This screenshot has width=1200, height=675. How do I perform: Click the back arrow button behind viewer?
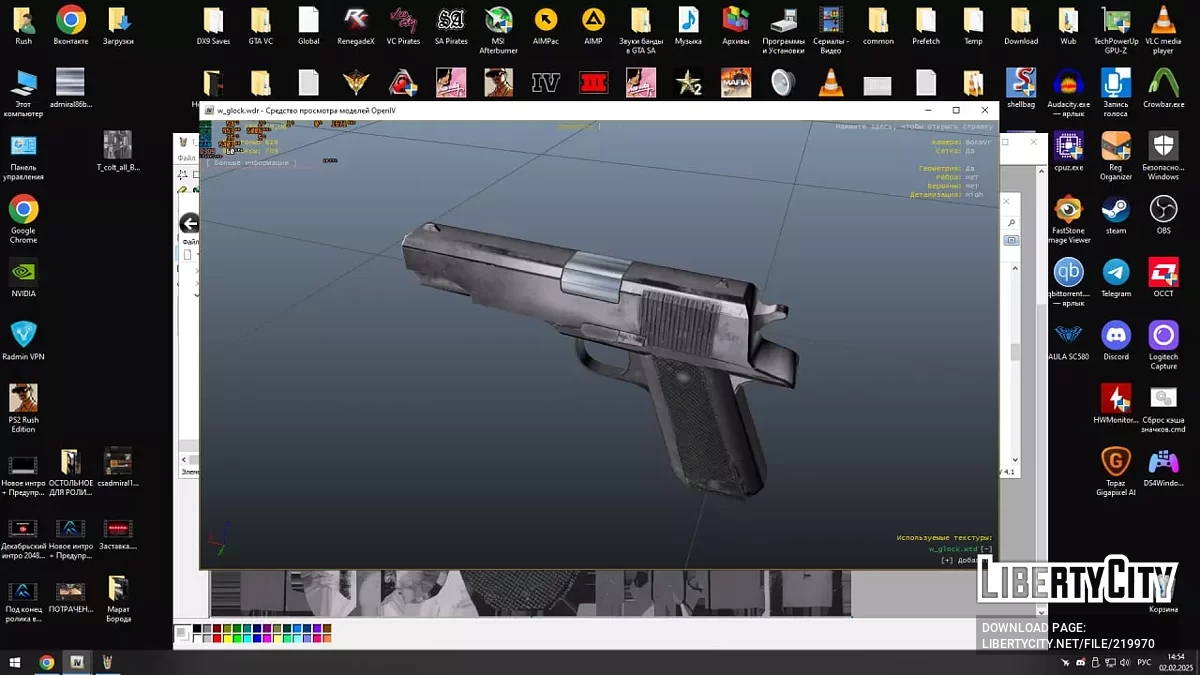[189, 224]
